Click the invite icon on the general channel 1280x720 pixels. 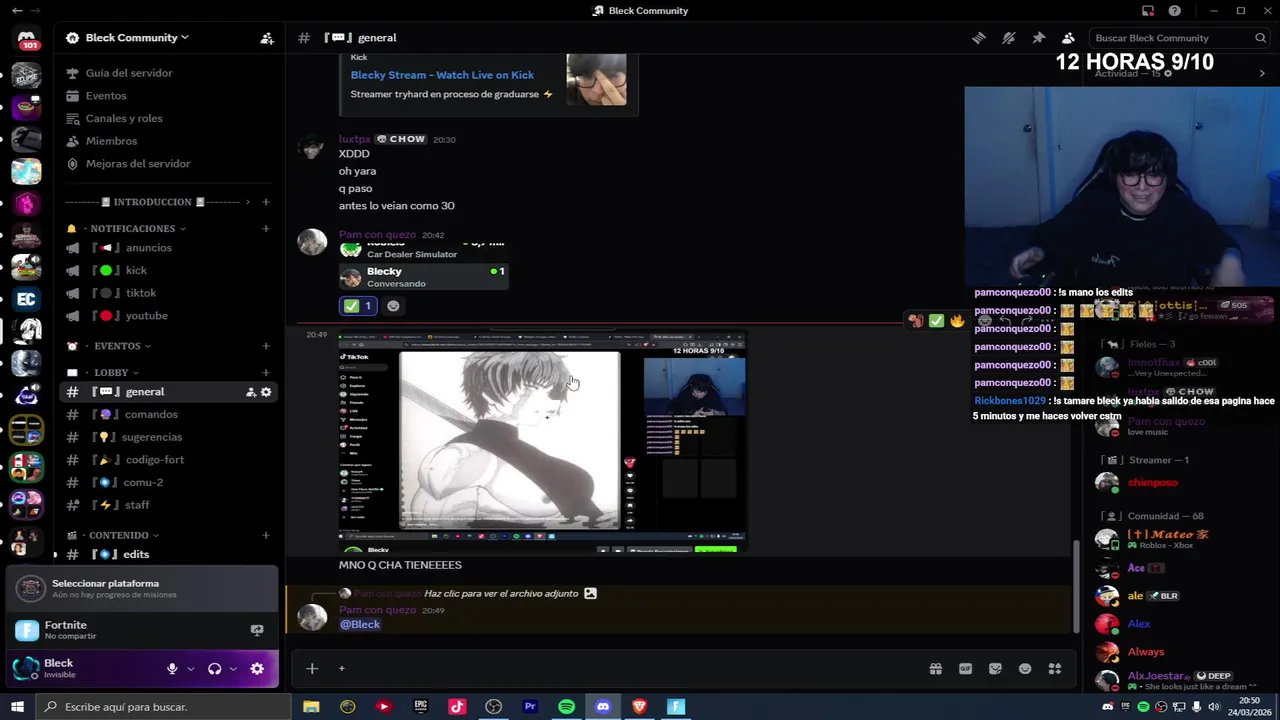pyautogui.click(x=251, y=392)
